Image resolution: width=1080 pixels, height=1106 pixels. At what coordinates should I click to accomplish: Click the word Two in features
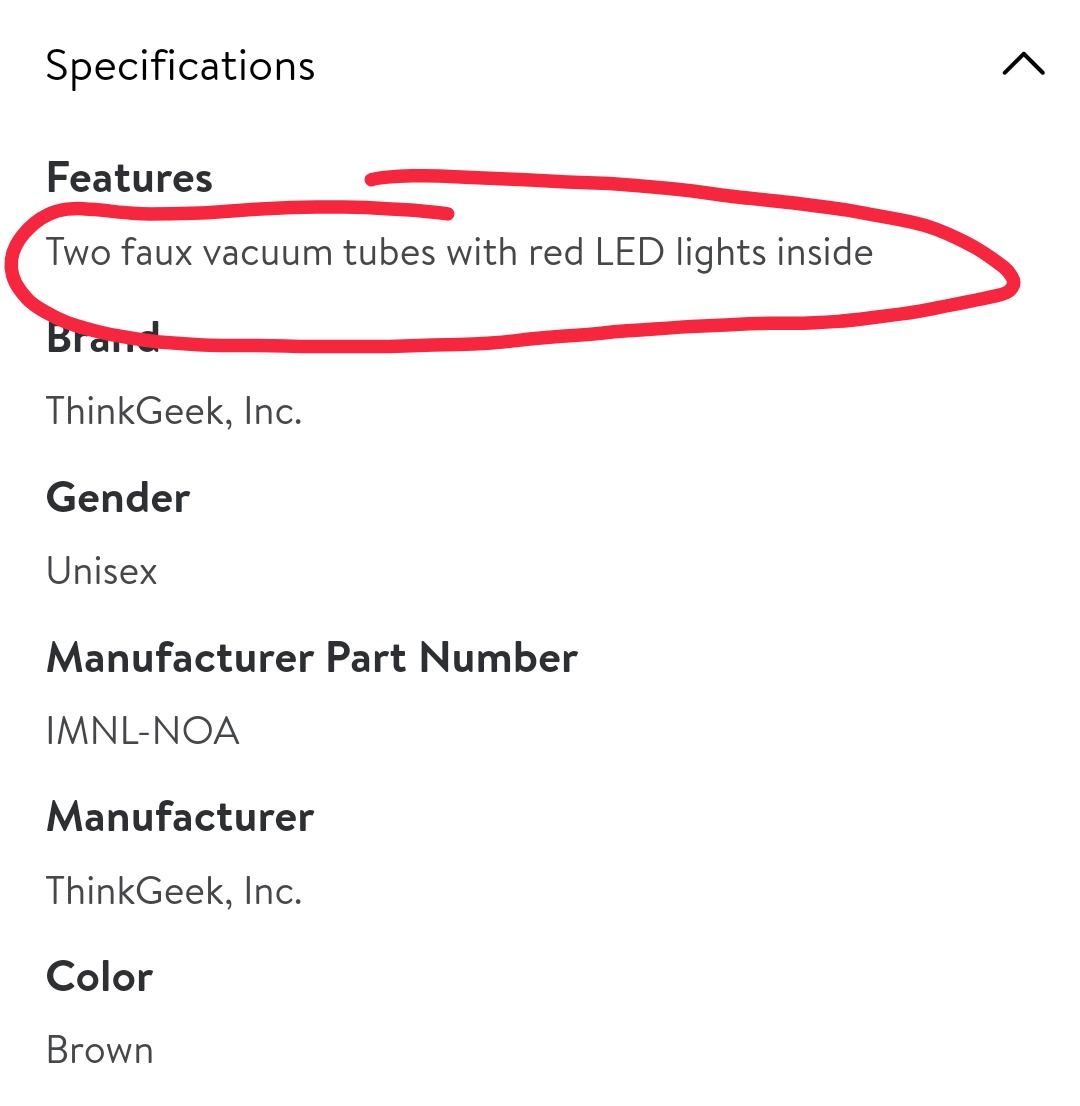point(78,253)
